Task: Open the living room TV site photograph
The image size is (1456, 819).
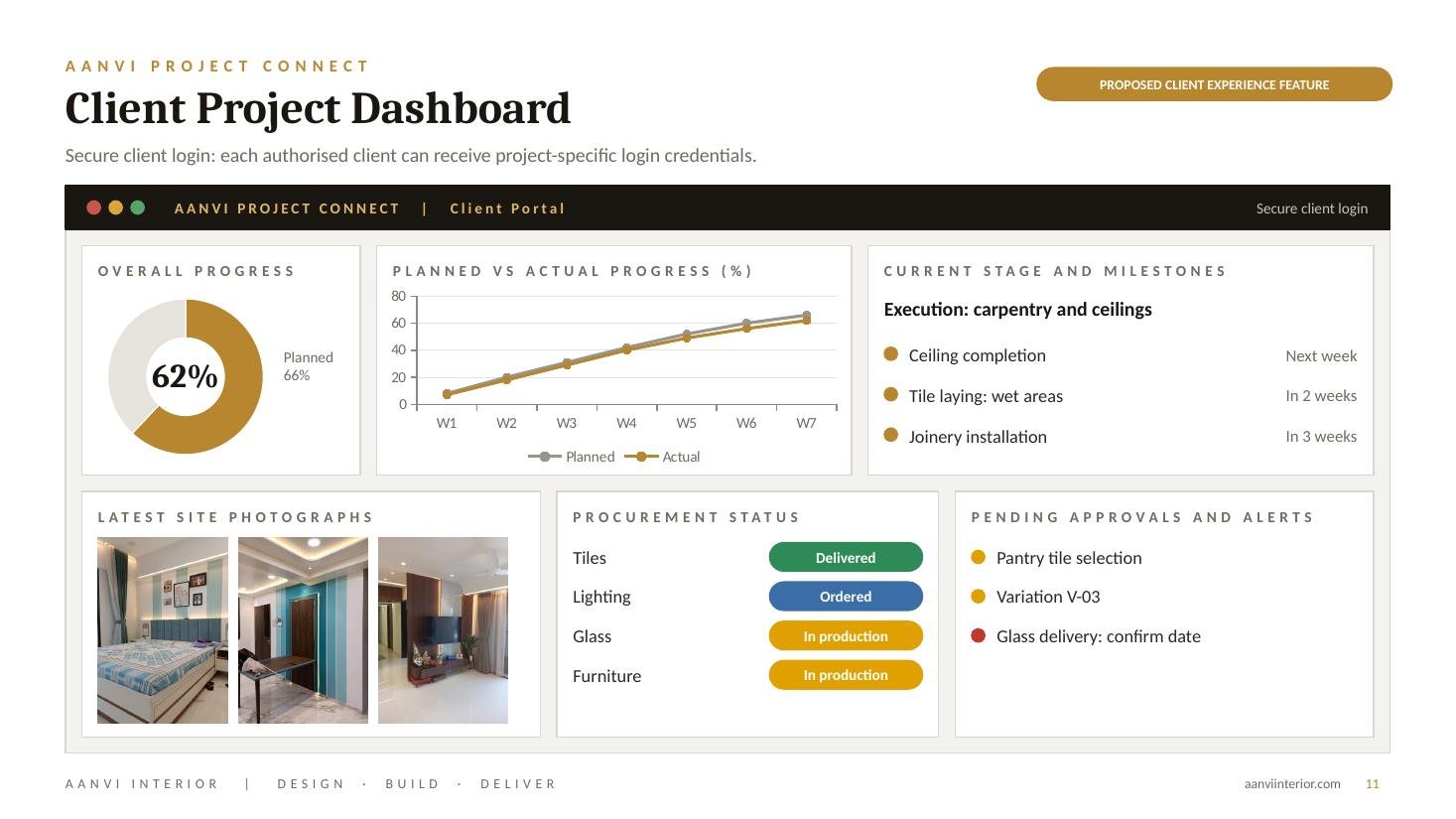Action: (443, 630)
